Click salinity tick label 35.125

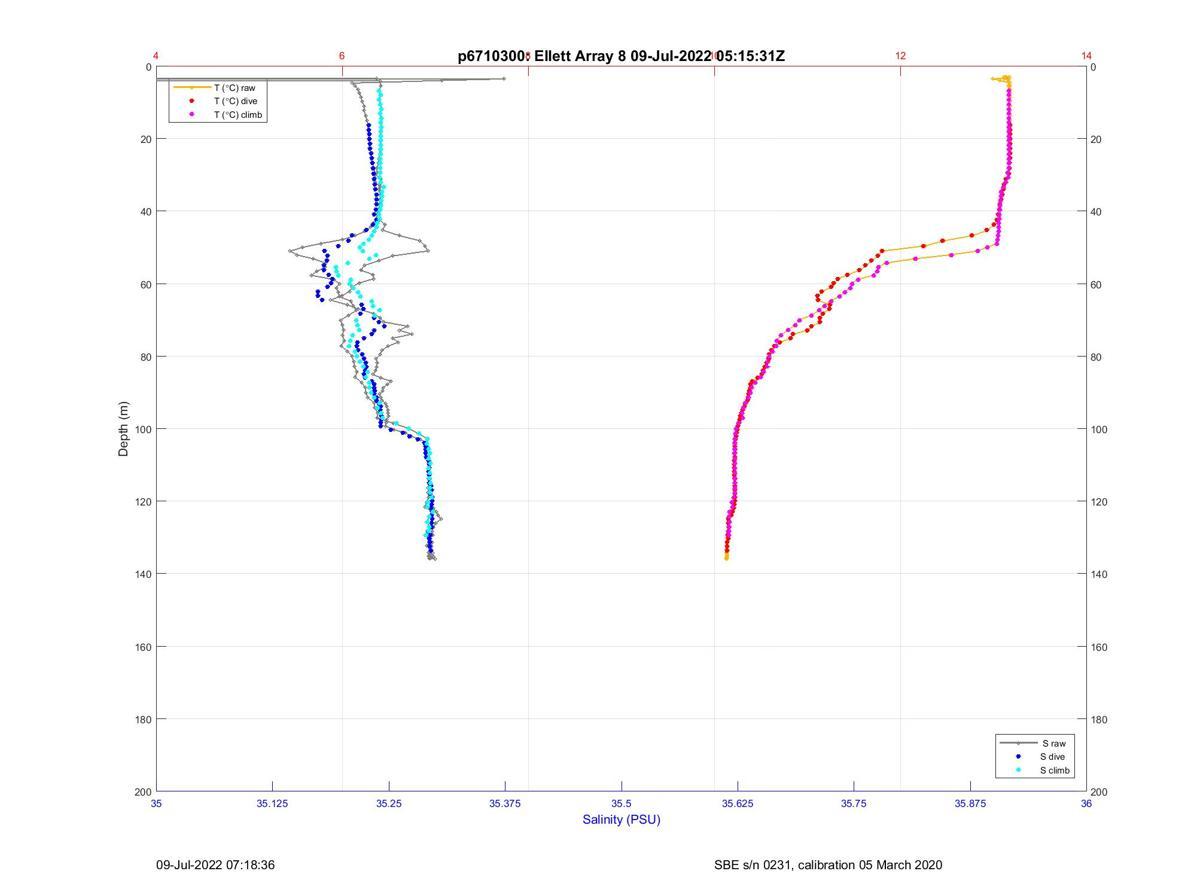coord(272,803)
